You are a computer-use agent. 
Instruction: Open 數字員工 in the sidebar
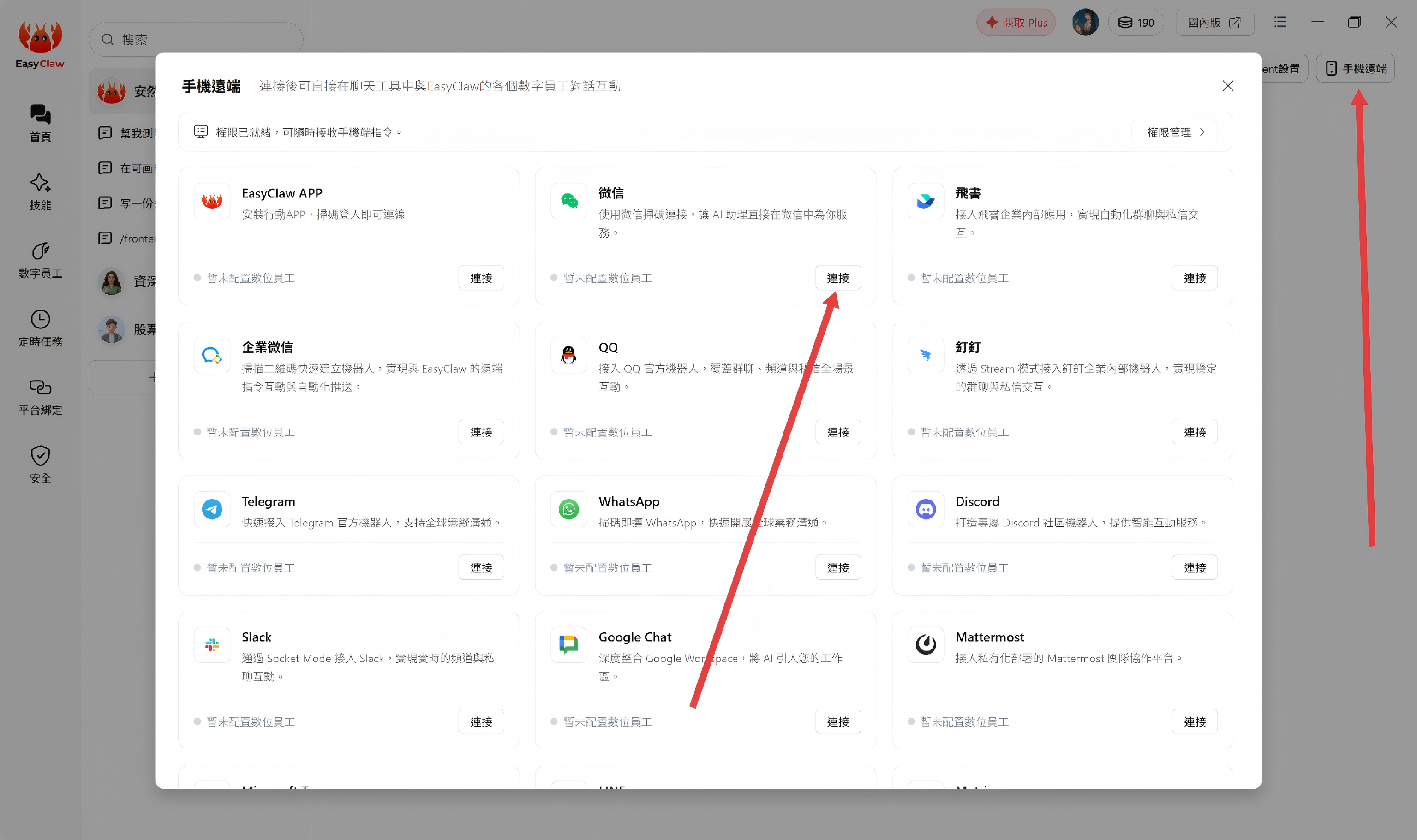[40, 260]
